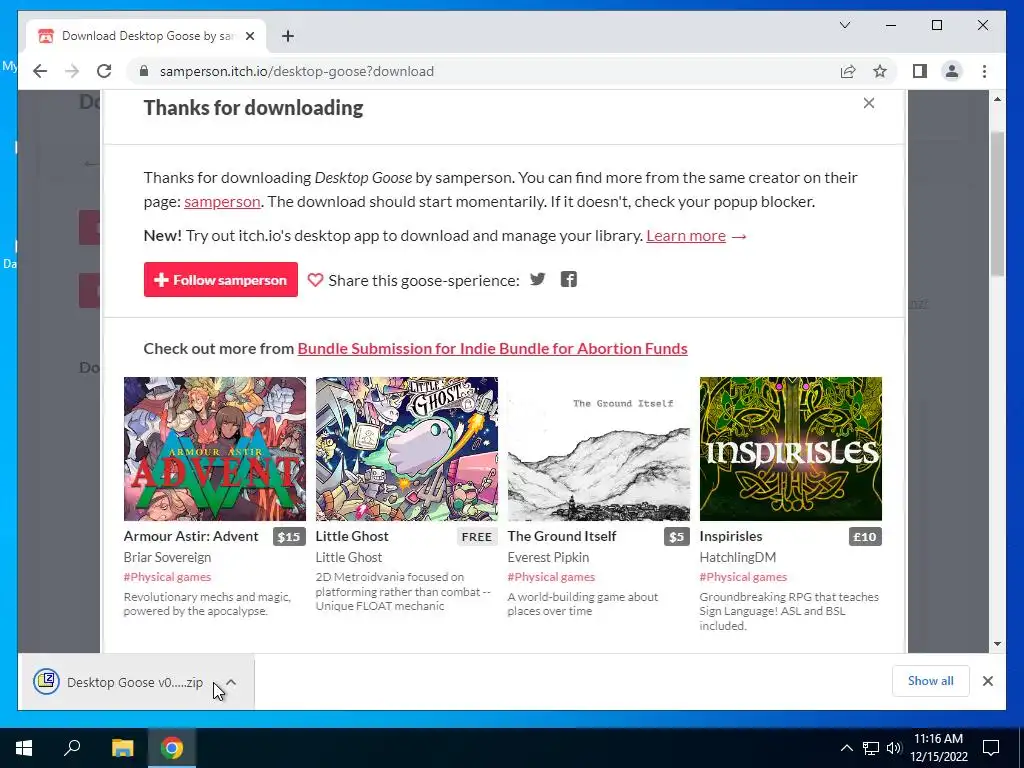Click the Inspirisles title link
Screen dimensions: 1024x768
coord(731,536)
